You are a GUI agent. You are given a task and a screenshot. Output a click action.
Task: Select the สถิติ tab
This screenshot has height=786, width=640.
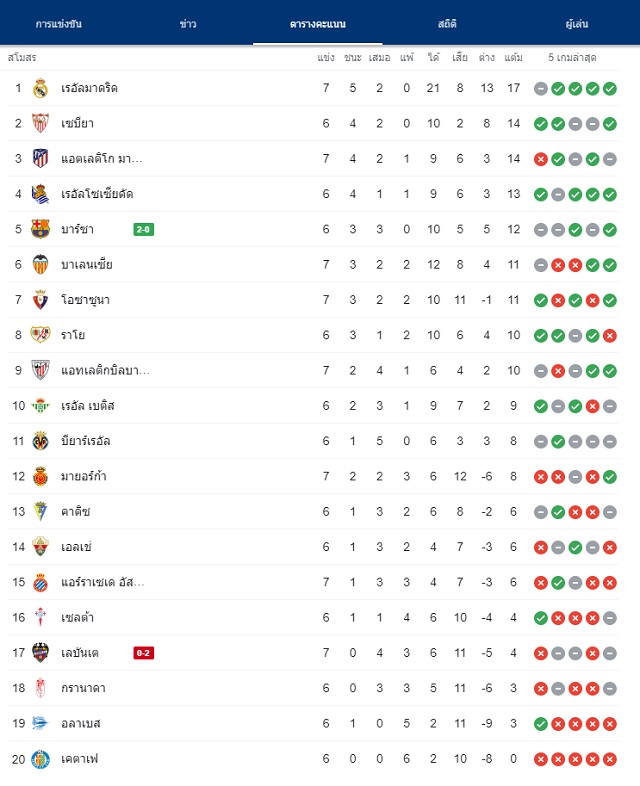click(447, 24)
